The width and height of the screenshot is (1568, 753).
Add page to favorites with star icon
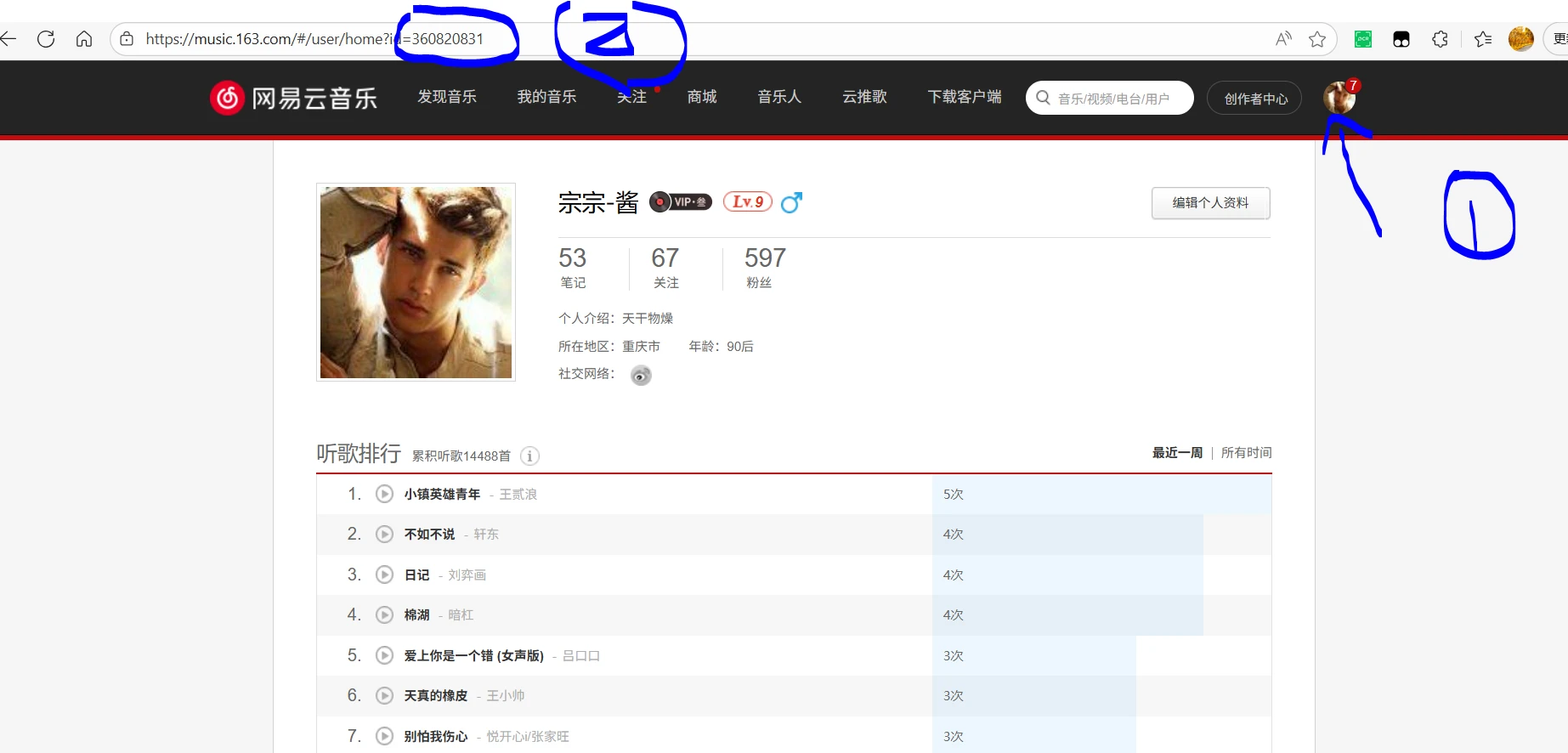tap(1317, 39)
